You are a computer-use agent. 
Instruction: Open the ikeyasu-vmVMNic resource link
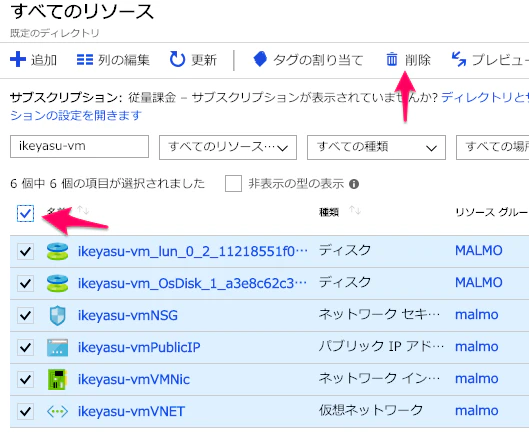134,380
